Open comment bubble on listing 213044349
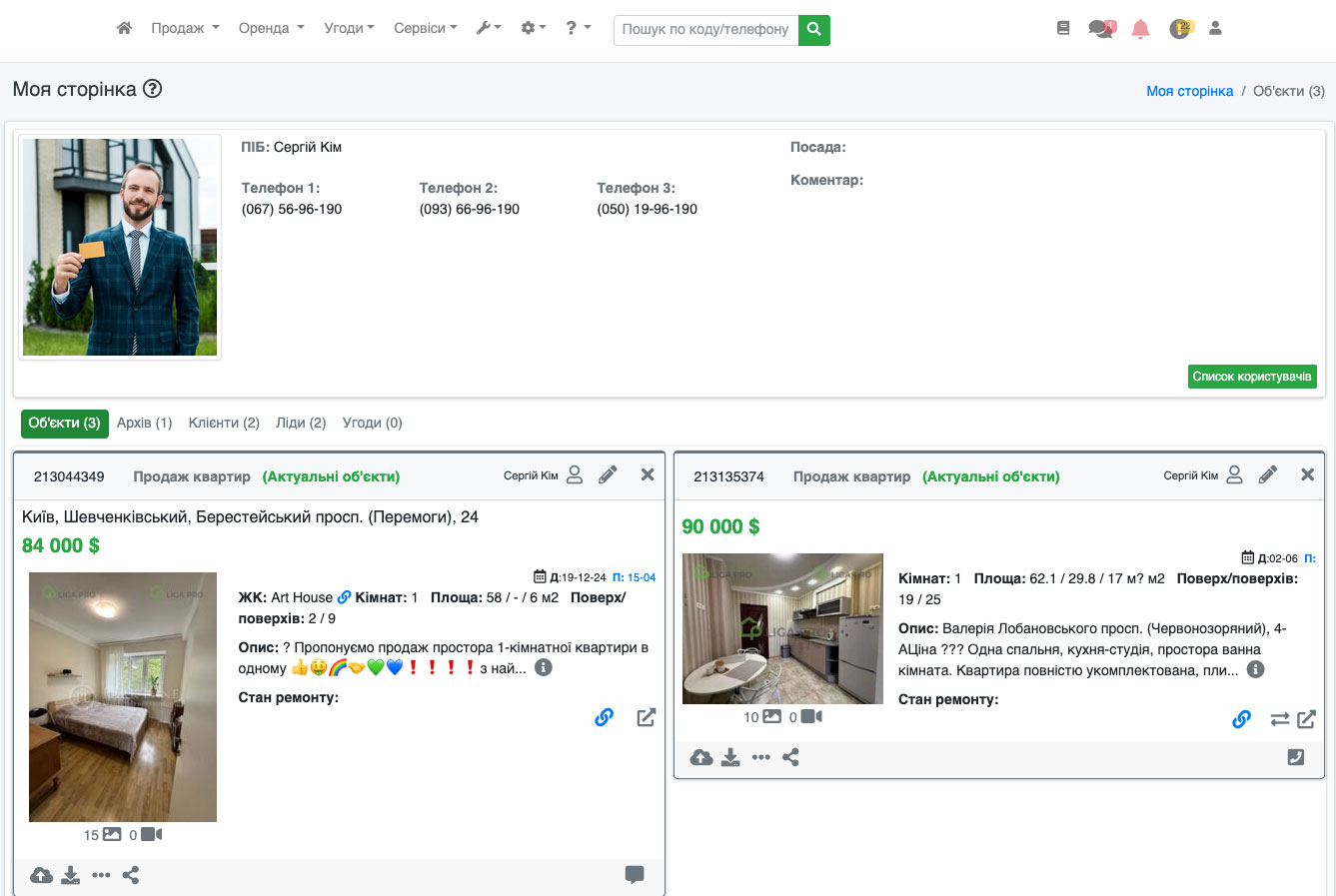The height and width of the screenshot is (896, 1336). 635,875
